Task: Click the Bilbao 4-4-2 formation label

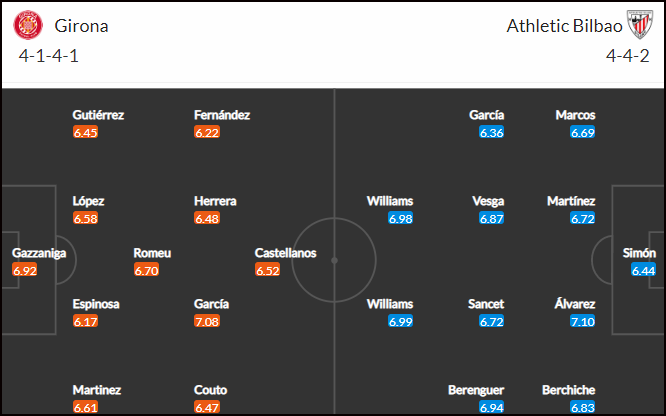Action: (x=628, y=56)
